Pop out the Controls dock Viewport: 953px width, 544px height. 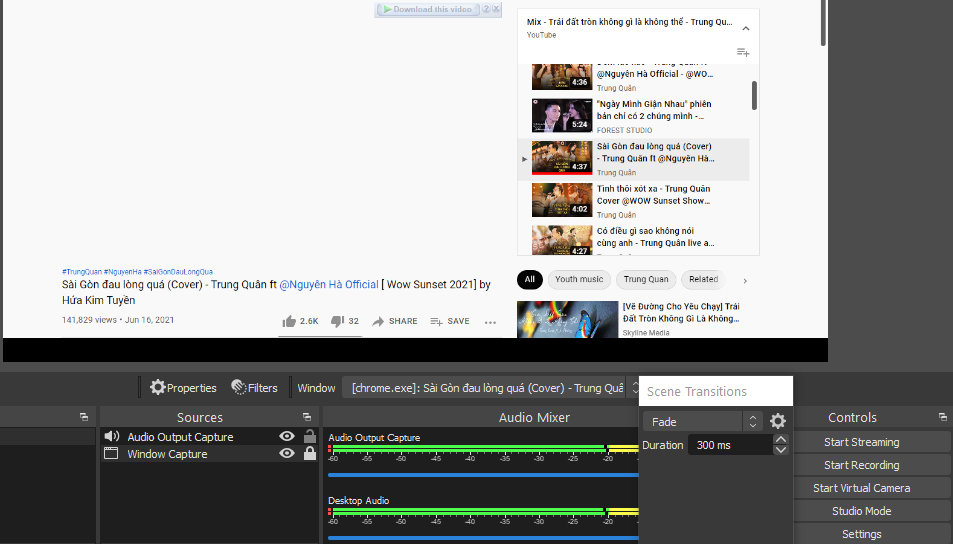(943, 417)
